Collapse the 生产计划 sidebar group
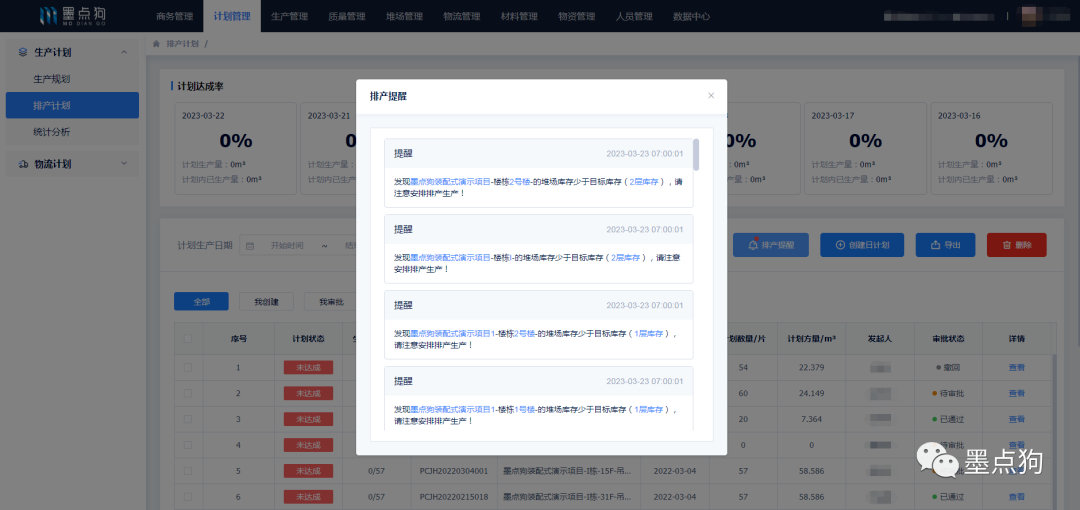Screen dimensions: 1080x510 123,52
